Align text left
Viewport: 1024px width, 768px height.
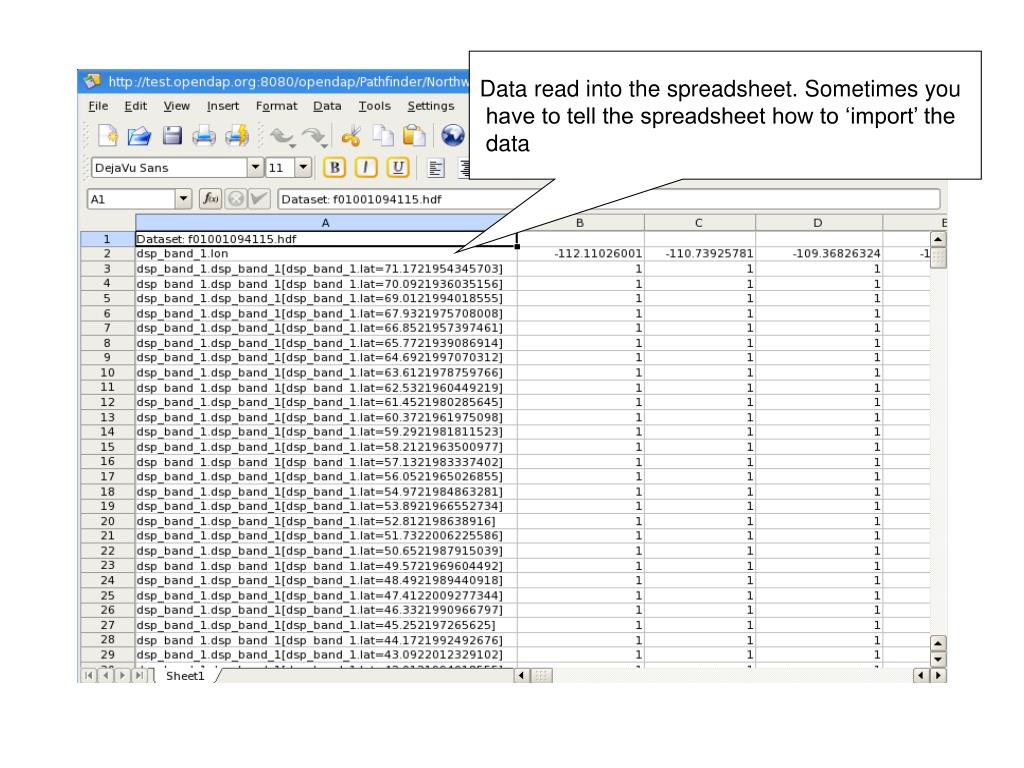436,168
